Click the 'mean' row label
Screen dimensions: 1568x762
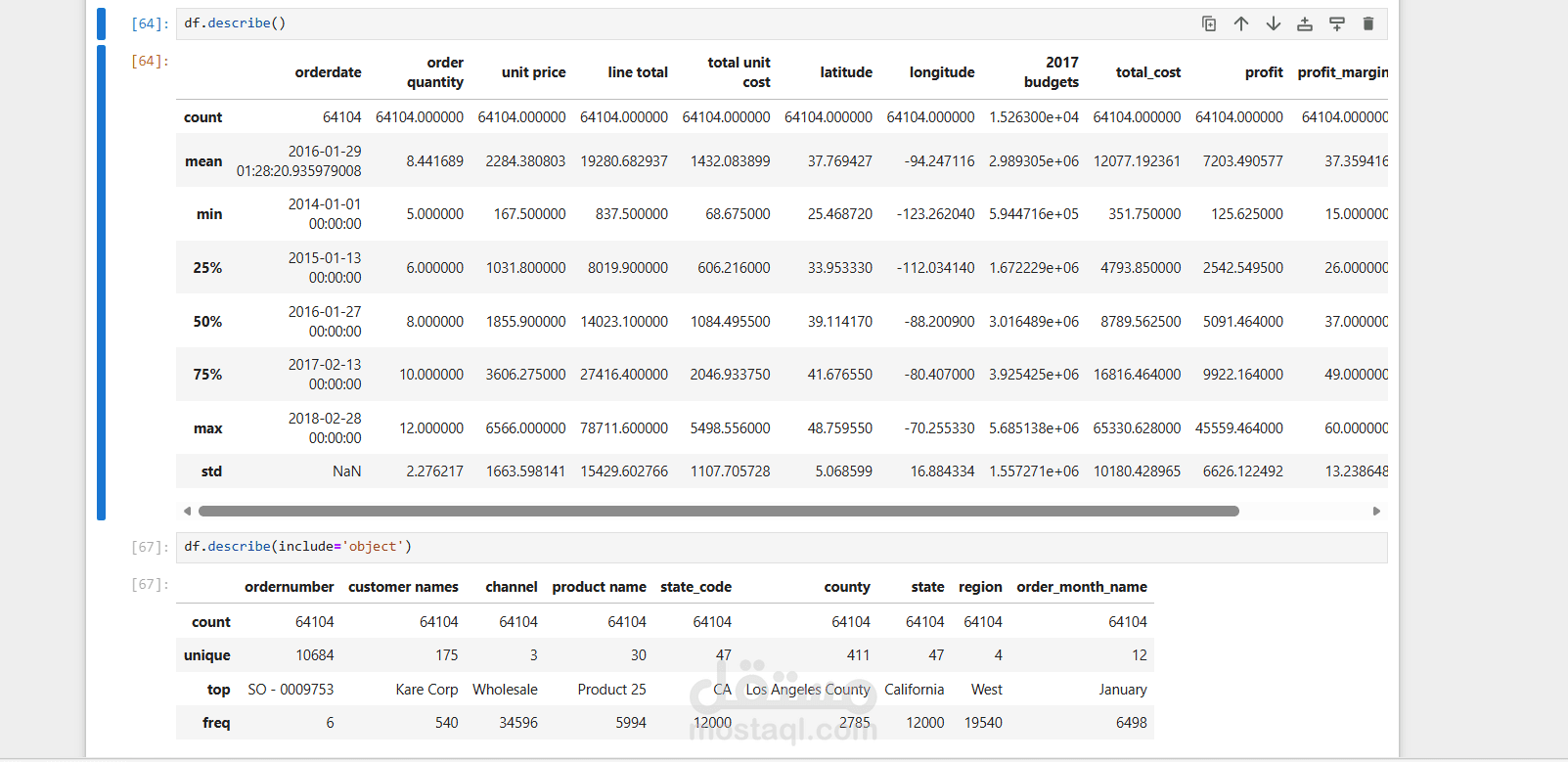pyautogui.click(x=203, y=161)
